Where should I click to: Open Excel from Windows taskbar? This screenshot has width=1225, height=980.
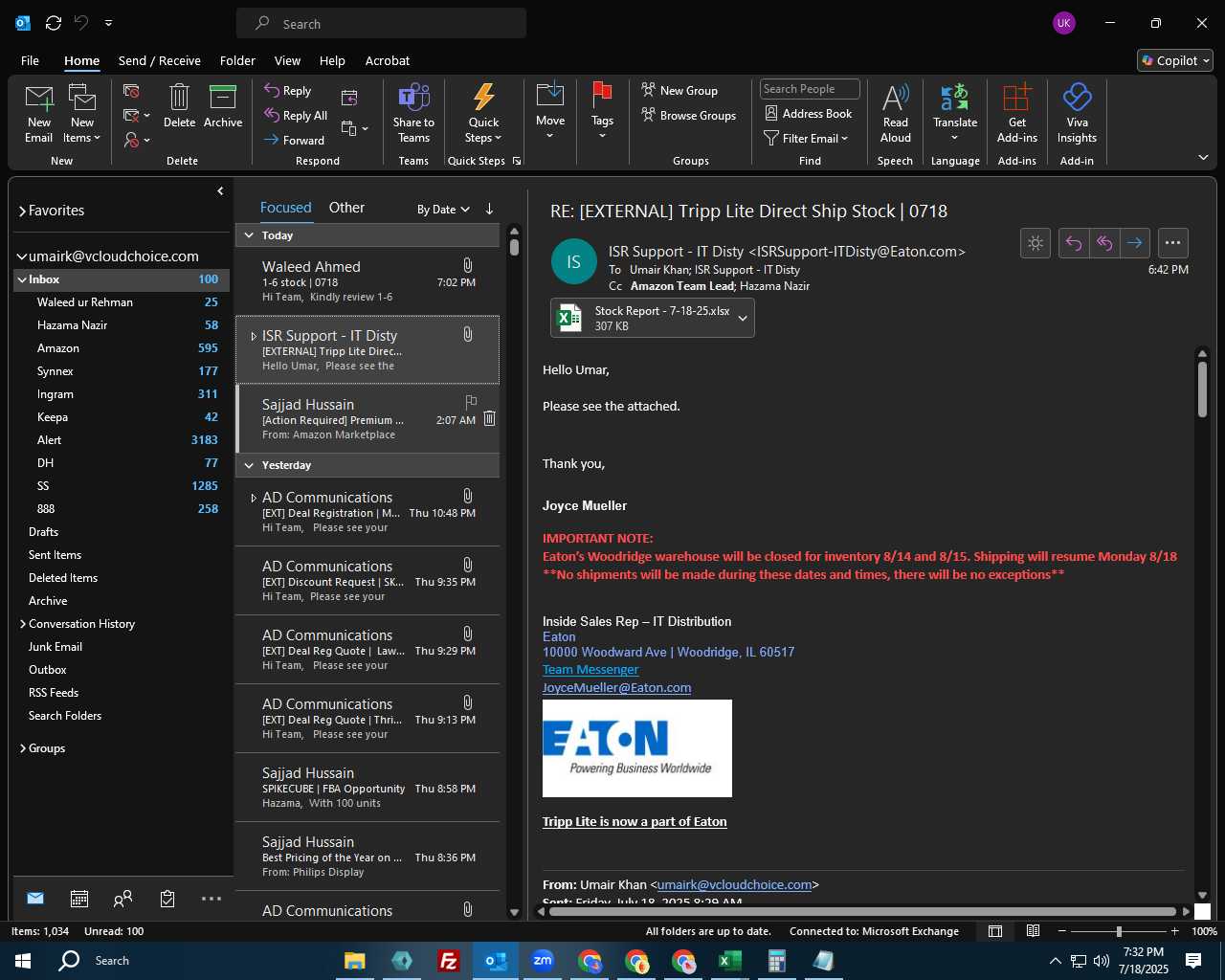coord(729,961)
